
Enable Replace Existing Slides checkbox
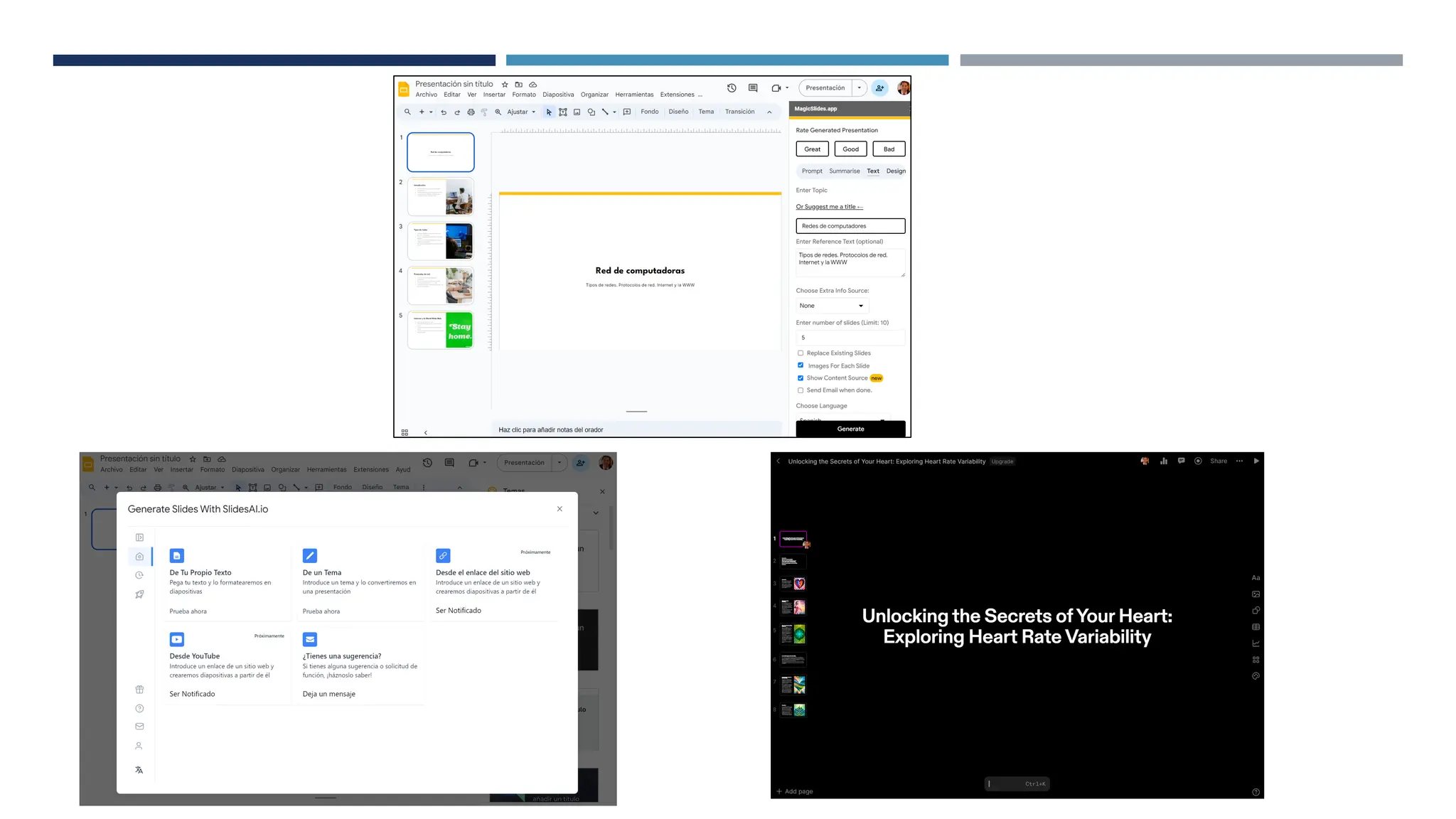pos(801,353)
